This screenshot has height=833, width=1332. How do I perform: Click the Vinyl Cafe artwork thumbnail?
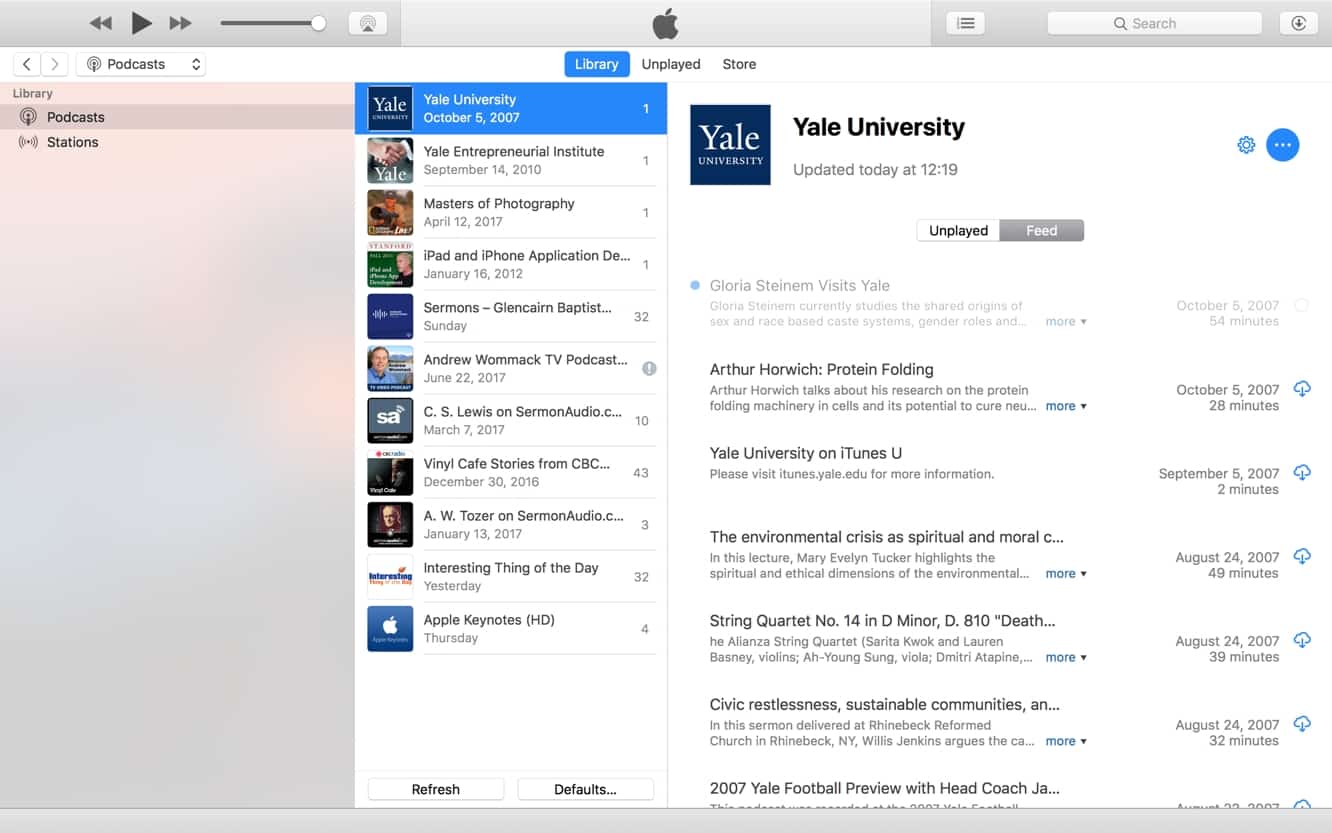pos(390,472)
